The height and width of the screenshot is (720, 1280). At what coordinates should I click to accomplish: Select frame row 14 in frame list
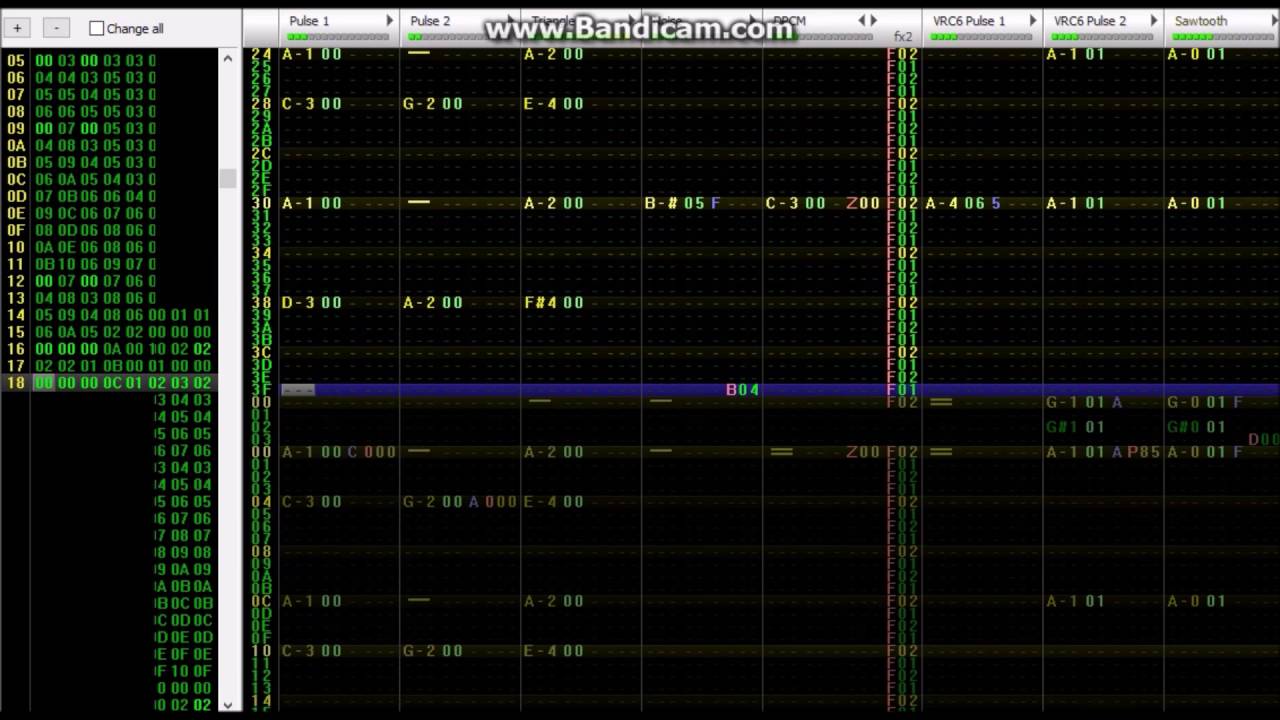pyautogui.click(x=108, y=315)
